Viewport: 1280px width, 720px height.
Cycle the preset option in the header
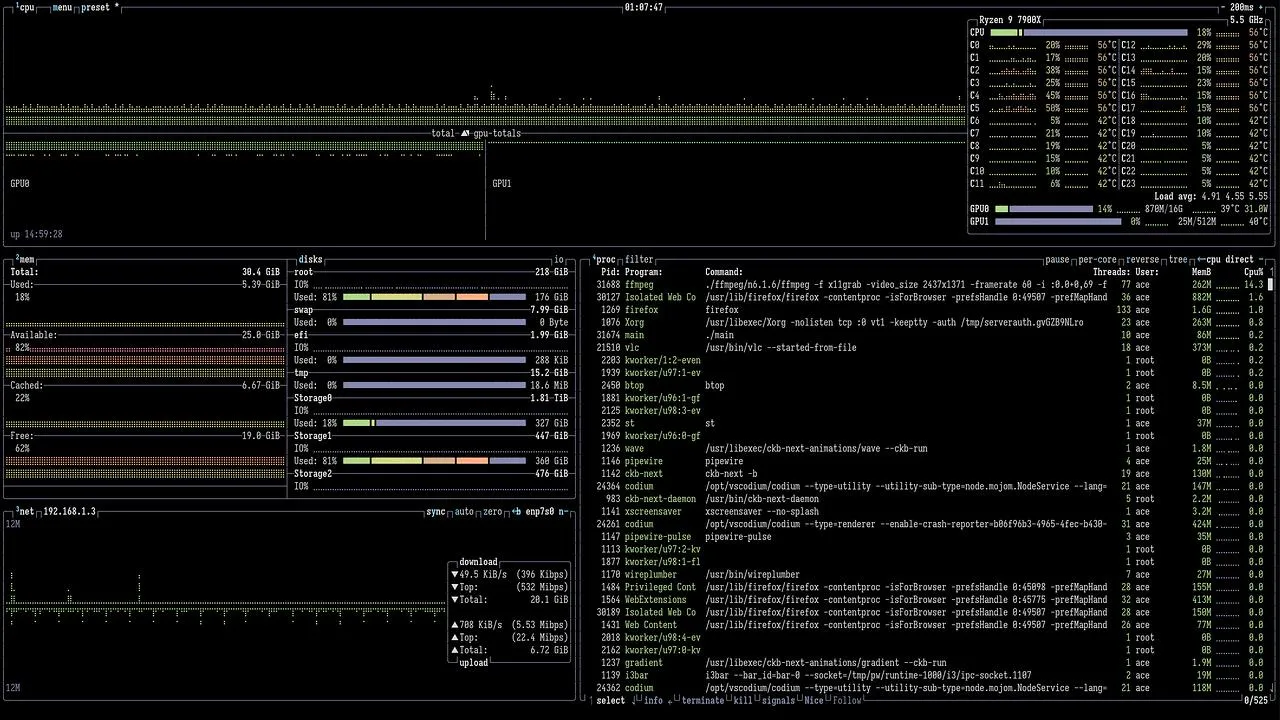pos(100,7)
